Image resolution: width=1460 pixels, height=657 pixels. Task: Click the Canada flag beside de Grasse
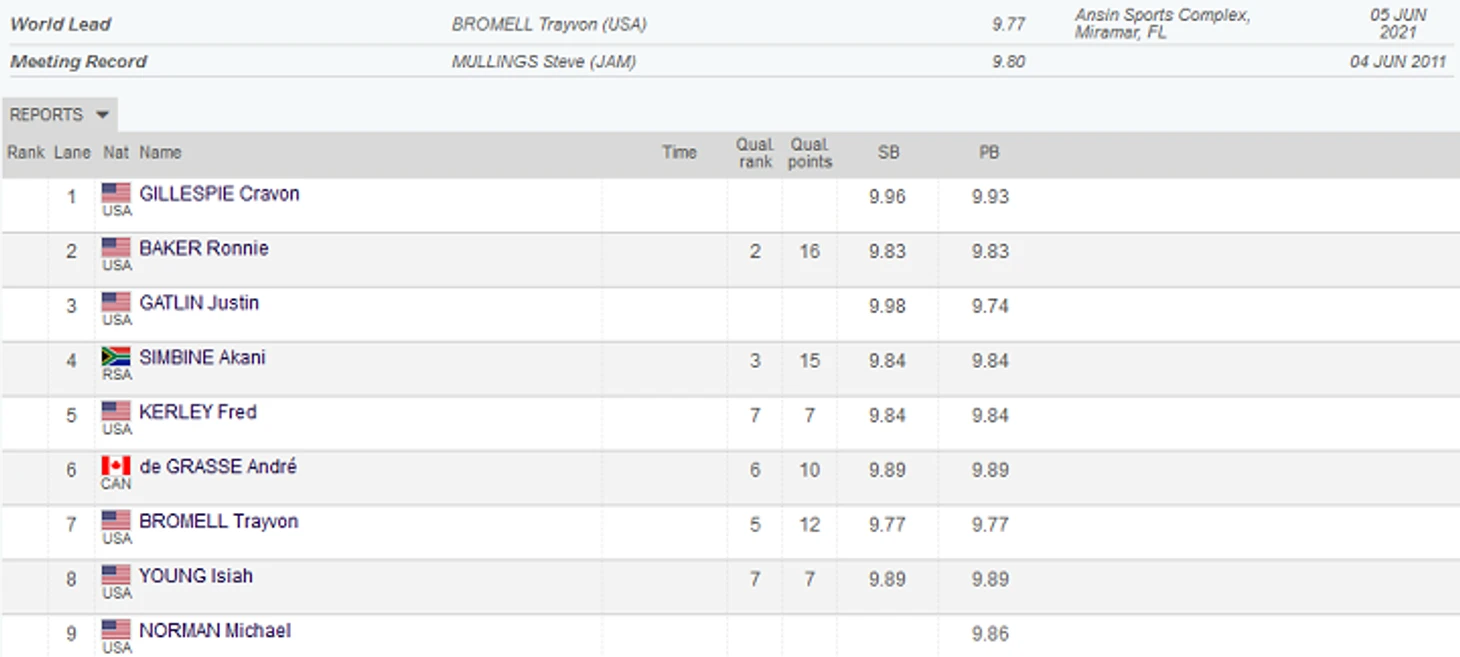click(116, 466)
